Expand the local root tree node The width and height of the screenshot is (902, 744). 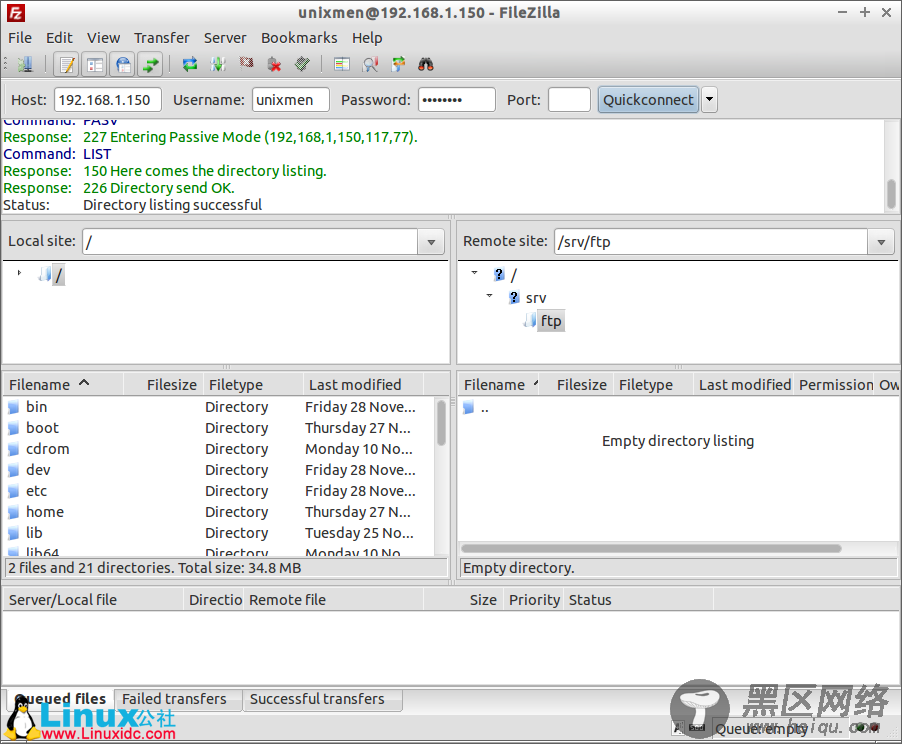pos(19,273)
